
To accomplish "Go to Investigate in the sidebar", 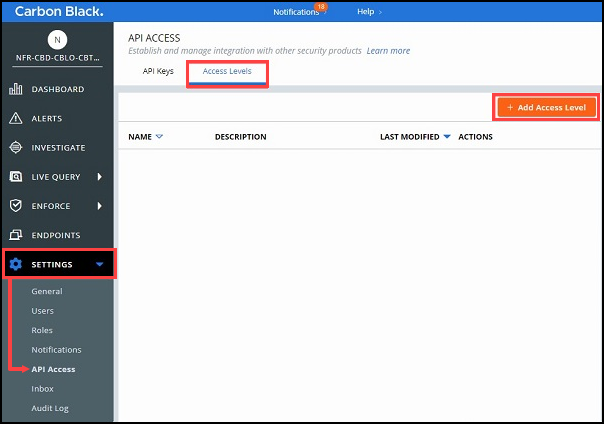I will pos(58,148).
